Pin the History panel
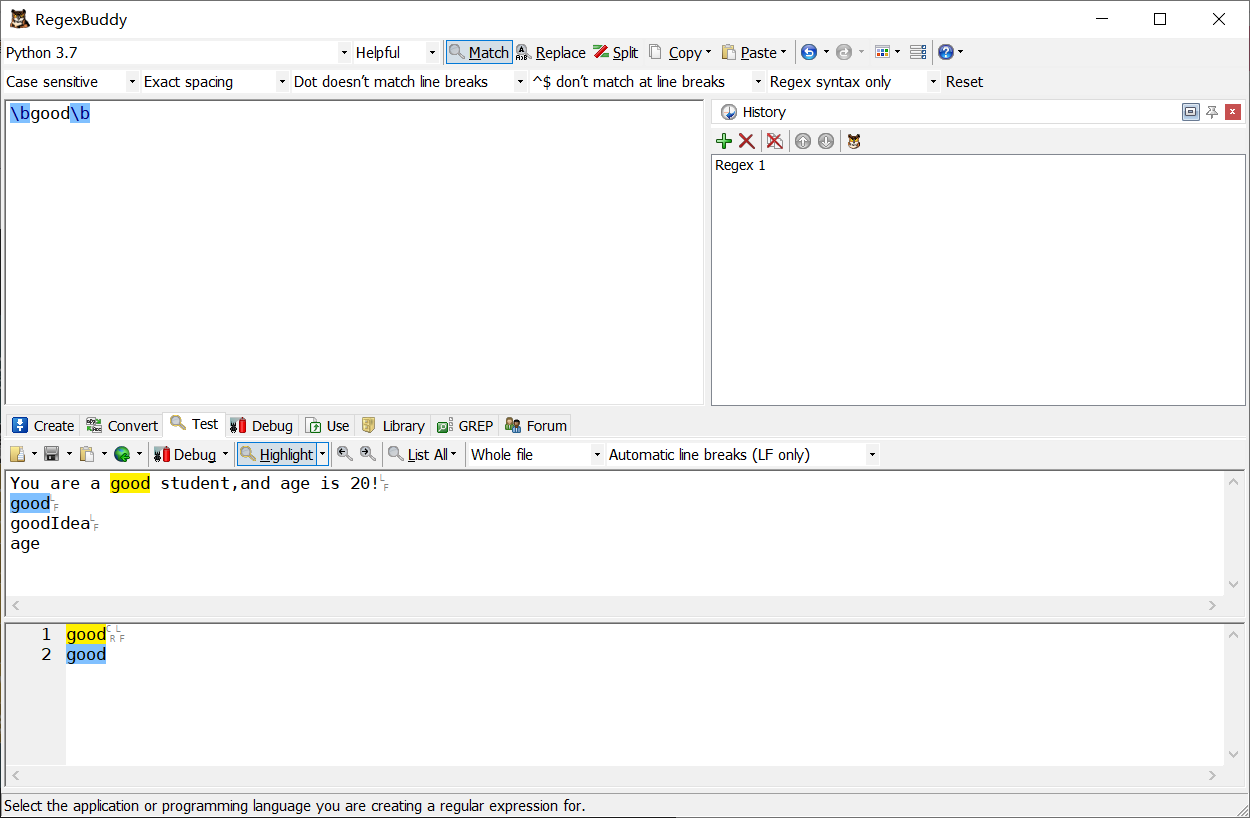The width and height of the screenshot is (1250, 818). [x=1212, y=112]
